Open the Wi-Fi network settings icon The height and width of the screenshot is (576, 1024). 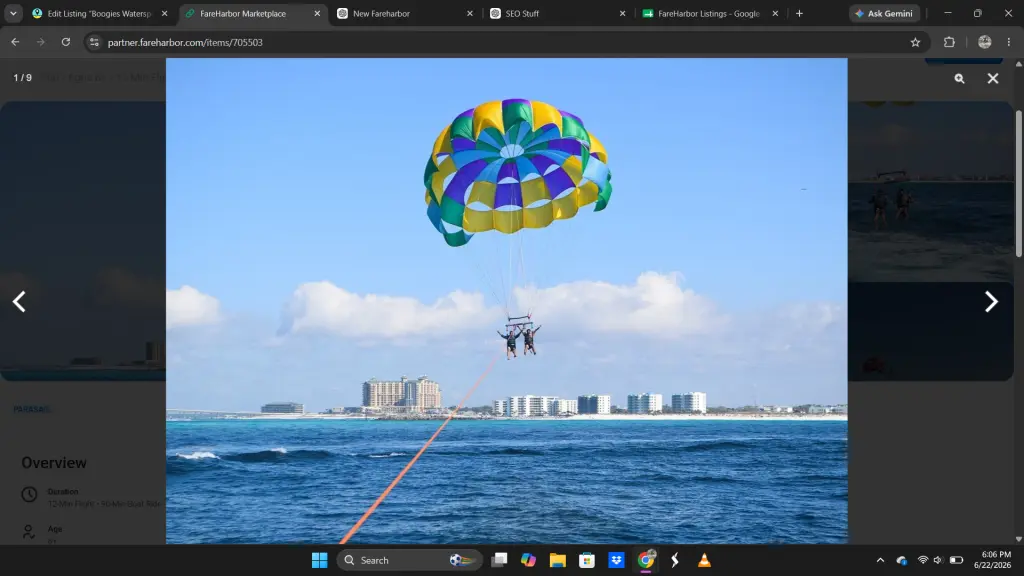(923, 560)
